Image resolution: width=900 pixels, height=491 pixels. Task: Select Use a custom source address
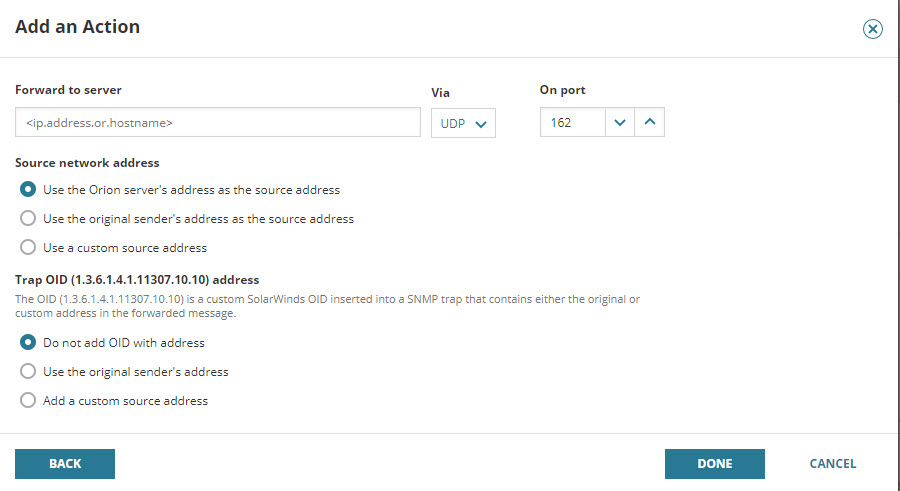(x=29, y=248)
